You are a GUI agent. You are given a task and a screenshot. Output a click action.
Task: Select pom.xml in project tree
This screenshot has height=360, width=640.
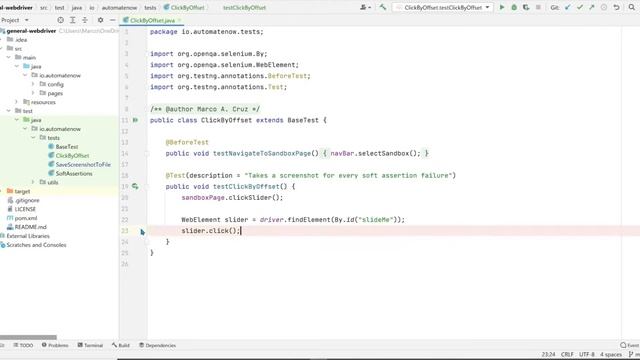click(x=26, y=218)
